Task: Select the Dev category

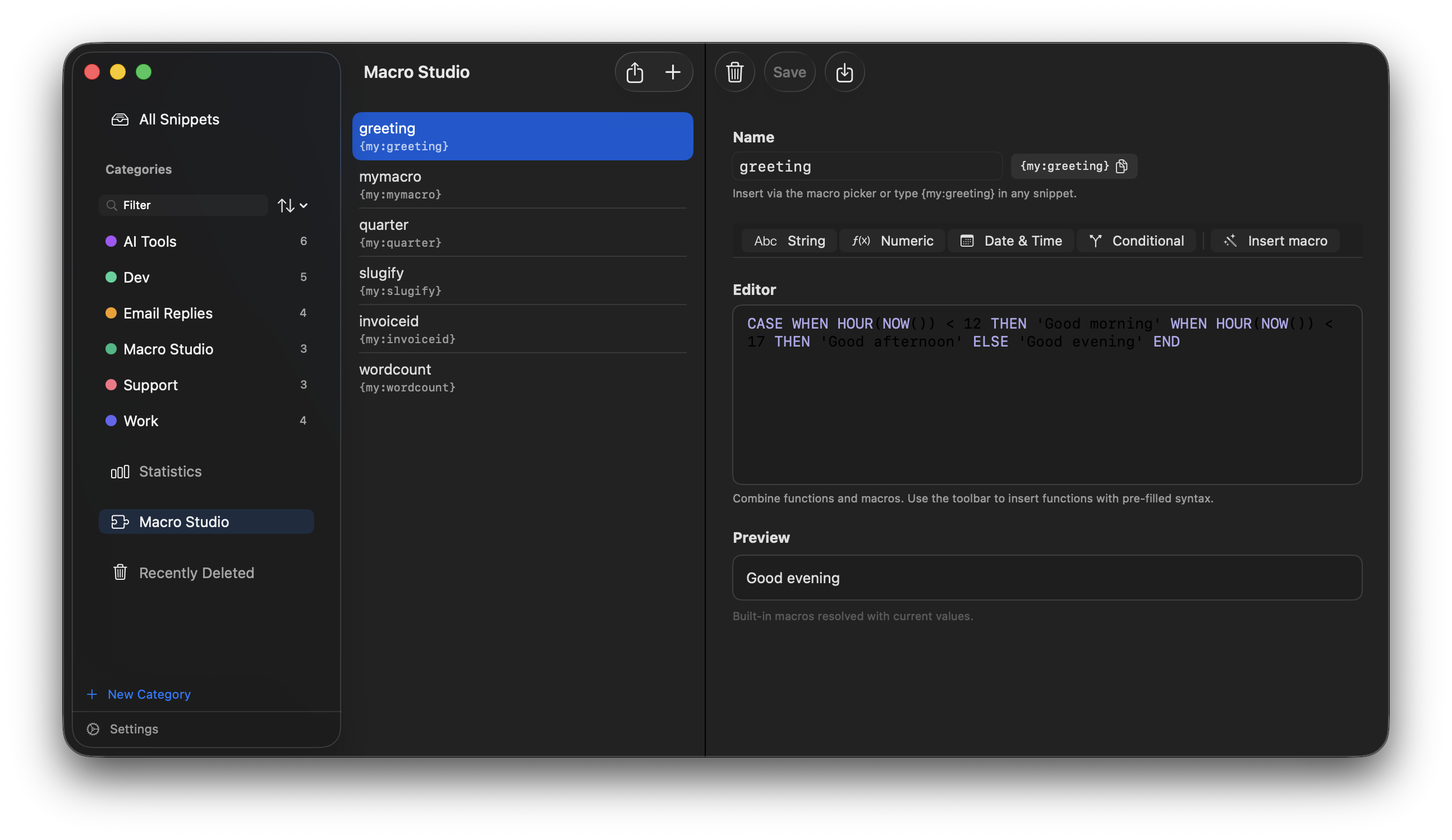Action: [x=206, y=278]
